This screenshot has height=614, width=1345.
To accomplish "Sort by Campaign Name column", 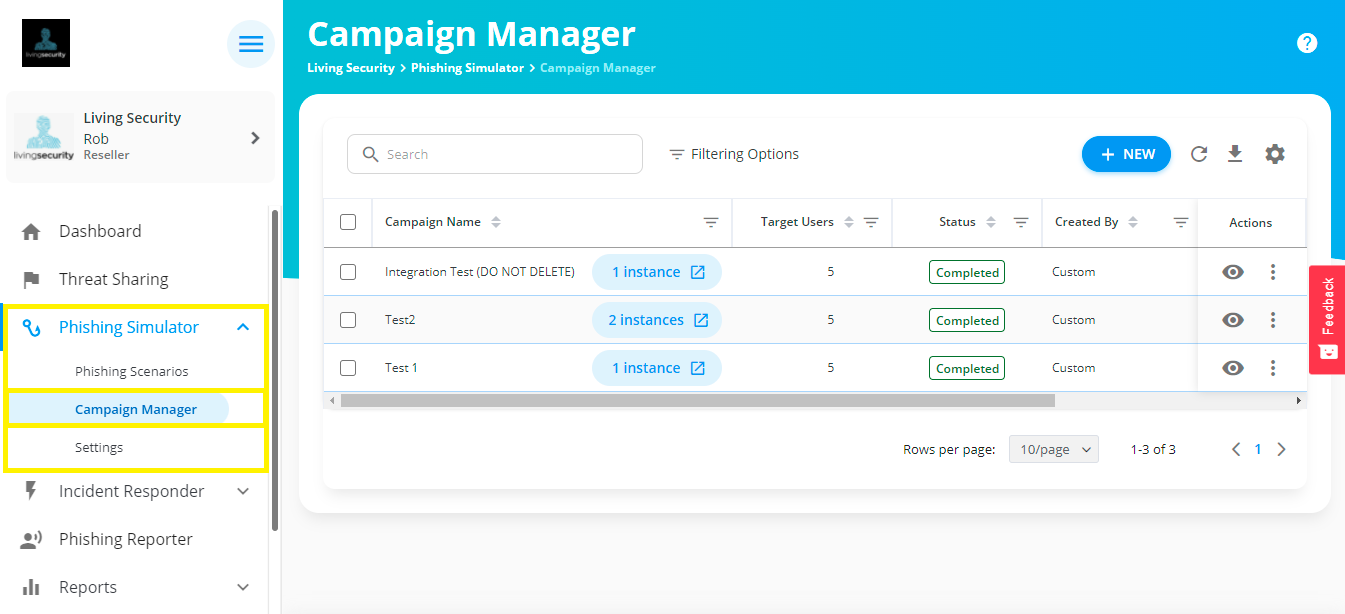I will point(496,222).
